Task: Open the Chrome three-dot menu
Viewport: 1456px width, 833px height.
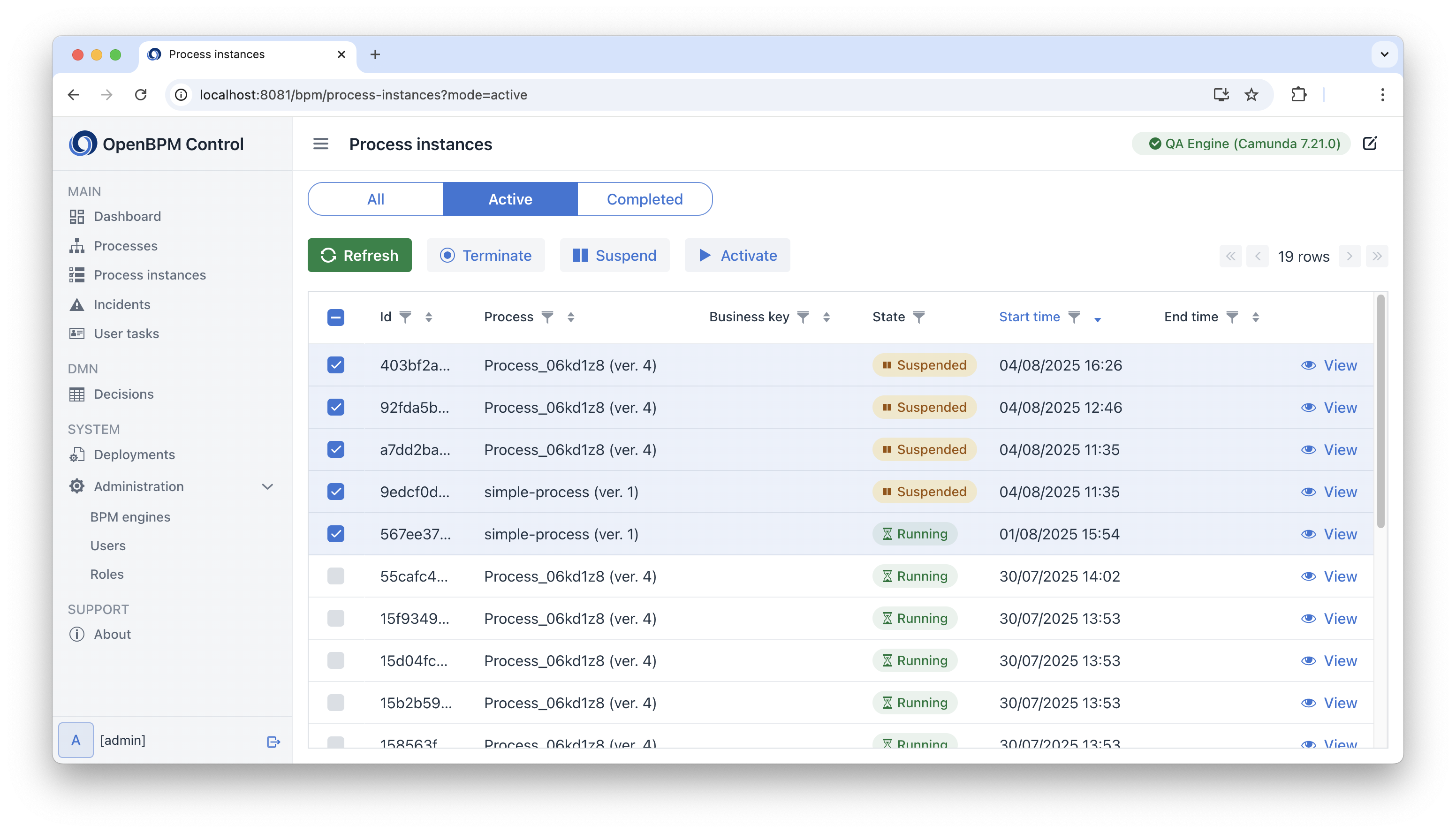Action: [1382, 94]
